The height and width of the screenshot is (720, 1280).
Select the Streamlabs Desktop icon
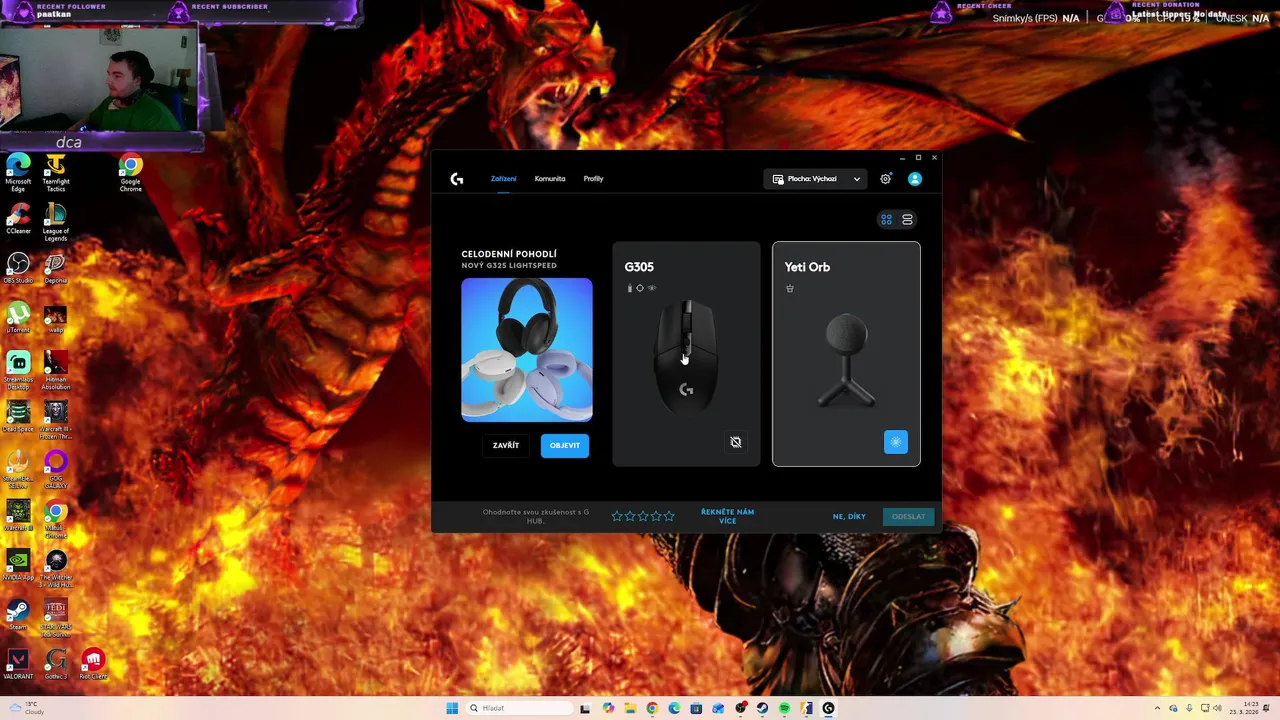[x=18, y=370]
